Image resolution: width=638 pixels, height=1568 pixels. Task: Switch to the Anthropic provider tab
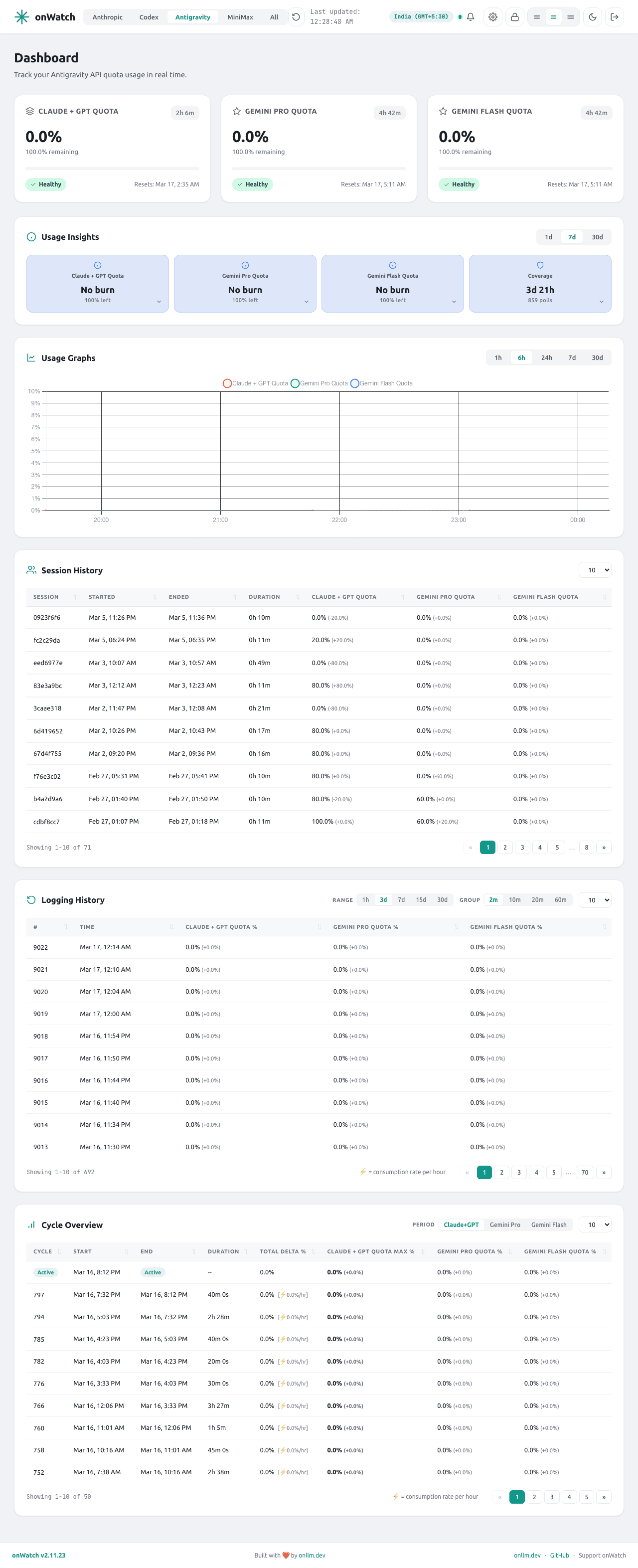(x=108, y=17)
